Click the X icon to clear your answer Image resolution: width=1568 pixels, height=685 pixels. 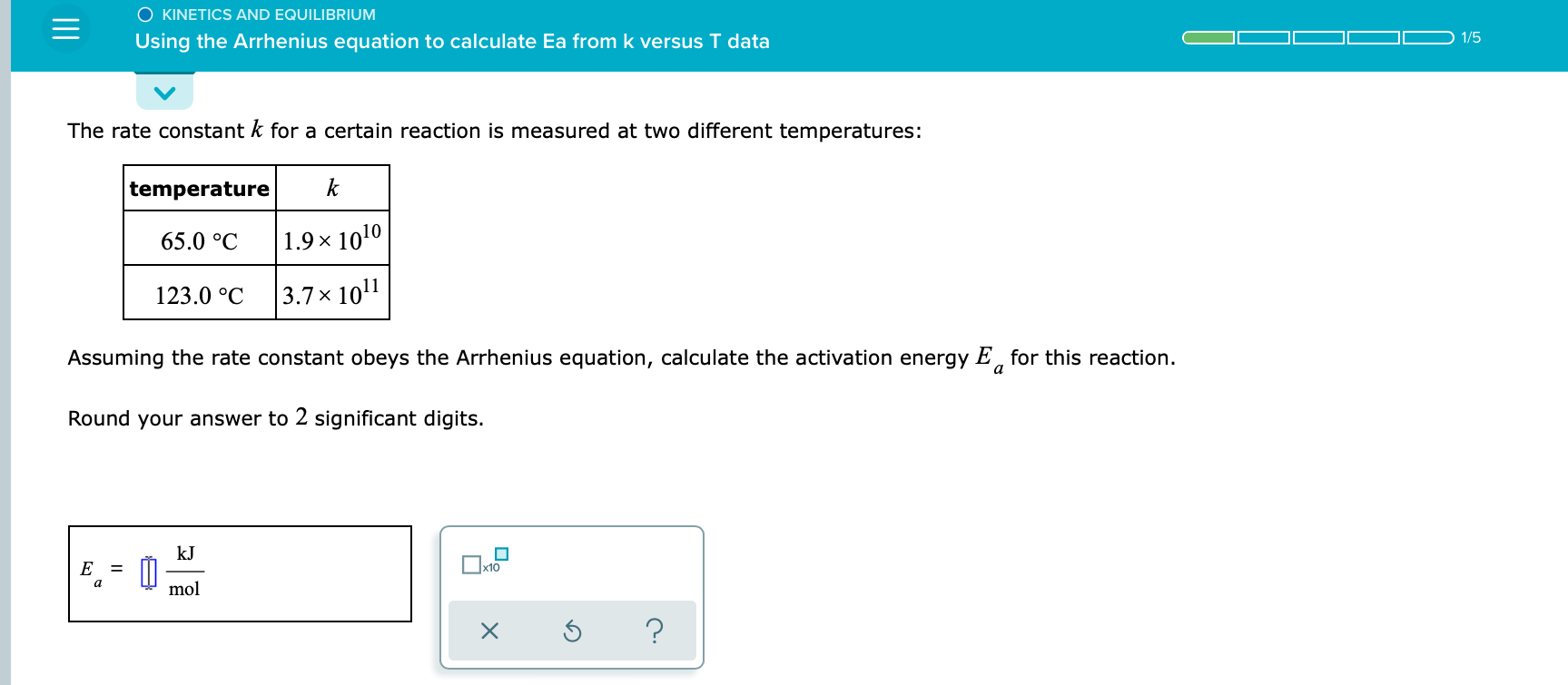coord(489,631)
